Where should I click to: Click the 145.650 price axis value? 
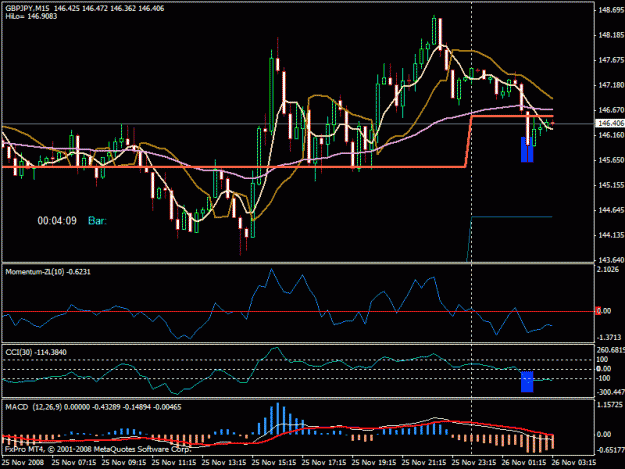[x=611, y=160]
